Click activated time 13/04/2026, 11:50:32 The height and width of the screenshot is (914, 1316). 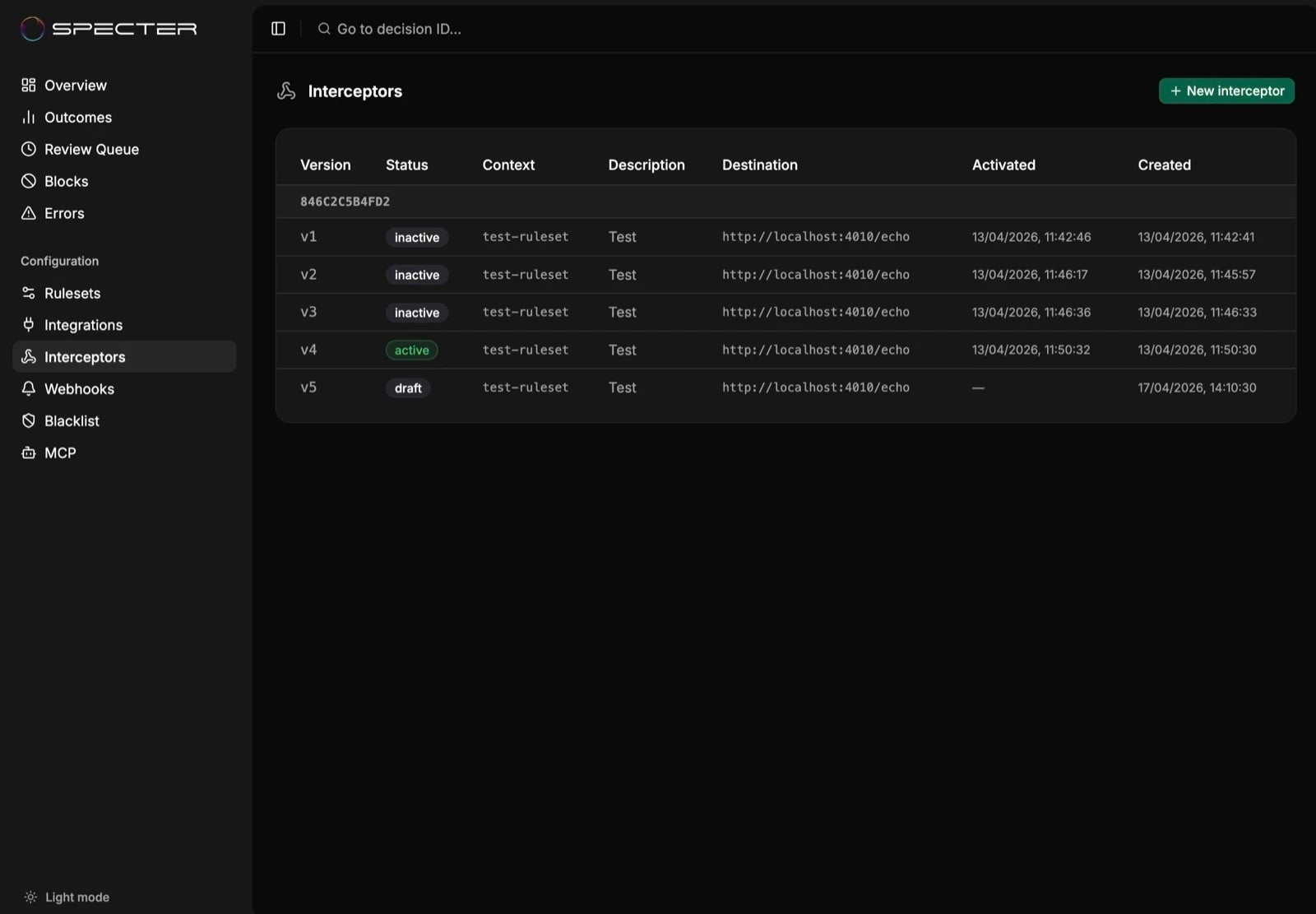click(x=1031, y=350)
